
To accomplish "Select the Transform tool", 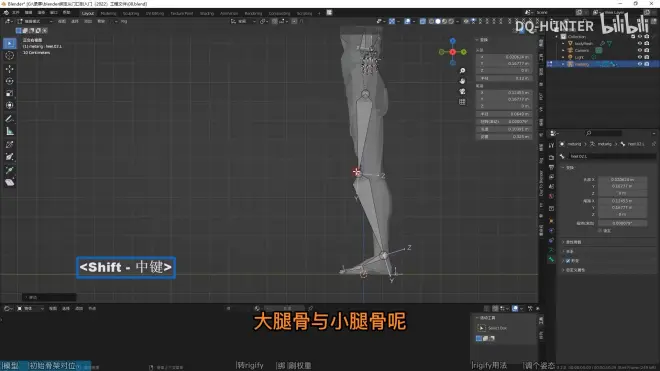I will click(x=10, y=105).
